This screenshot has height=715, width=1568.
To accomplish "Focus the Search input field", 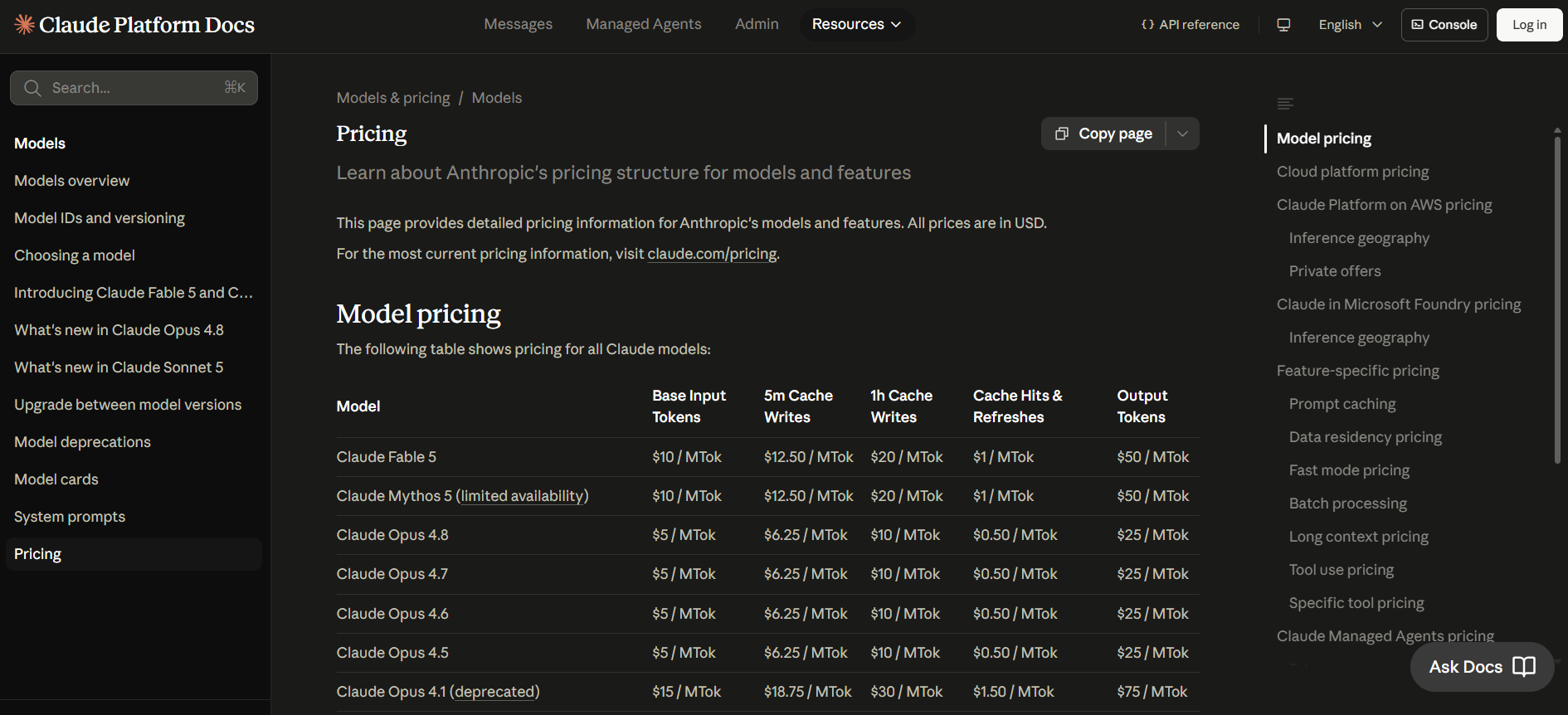I will pos(134,88).
